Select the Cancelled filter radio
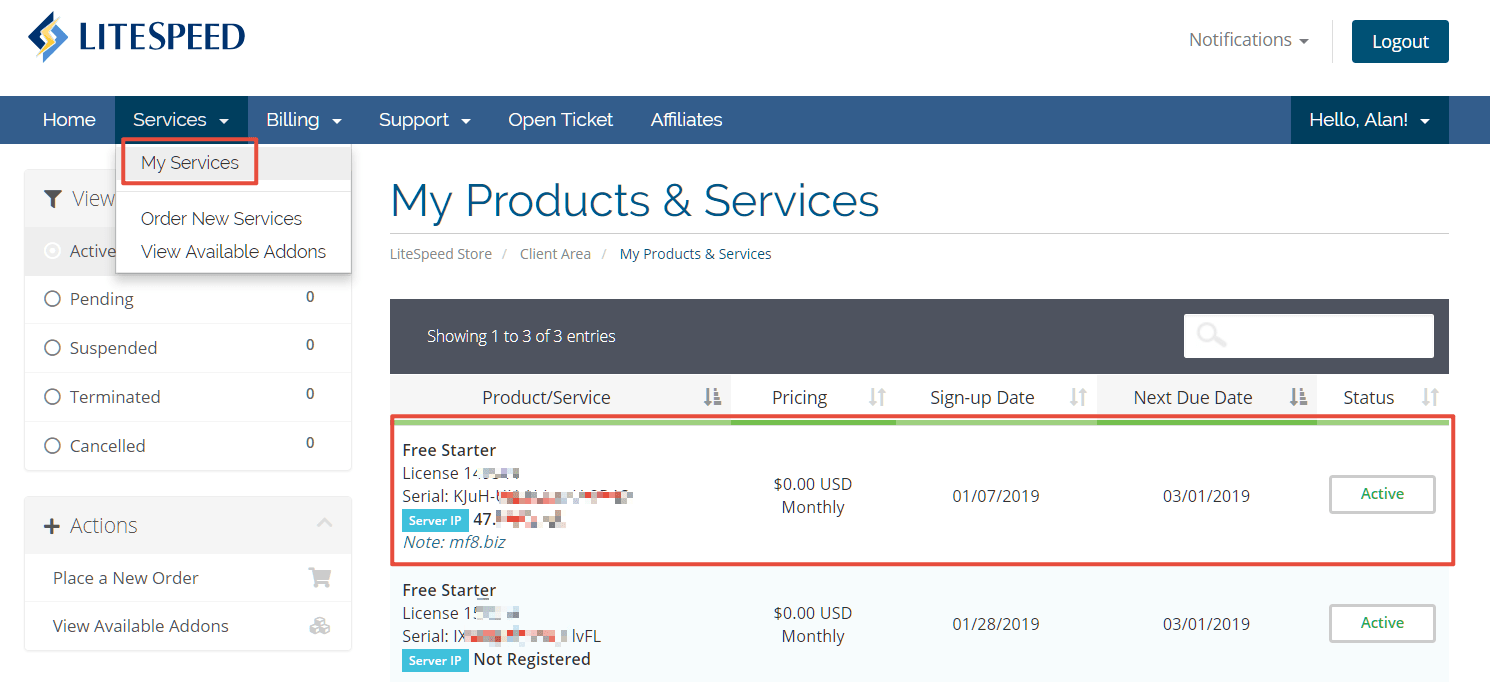The image size is (1490, 682). pyautogui.click(x=53, y=446)
